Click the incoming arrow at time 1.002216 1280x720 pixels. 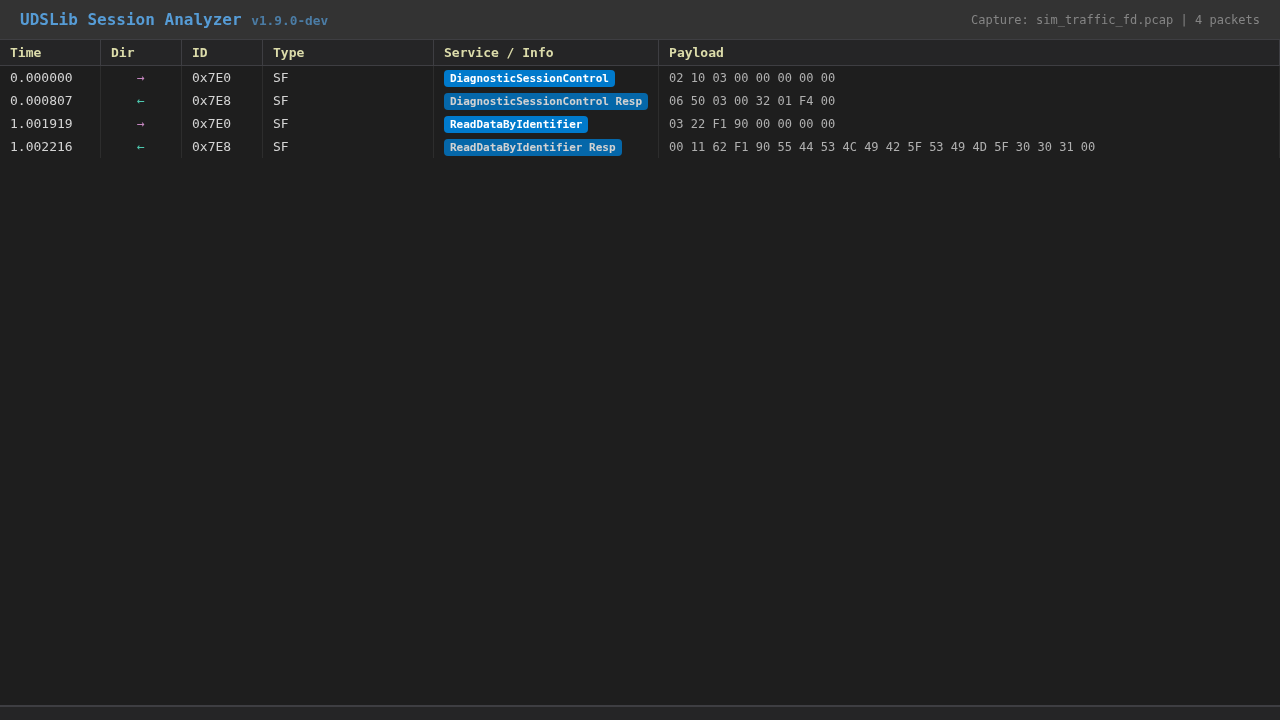(141, 147)
